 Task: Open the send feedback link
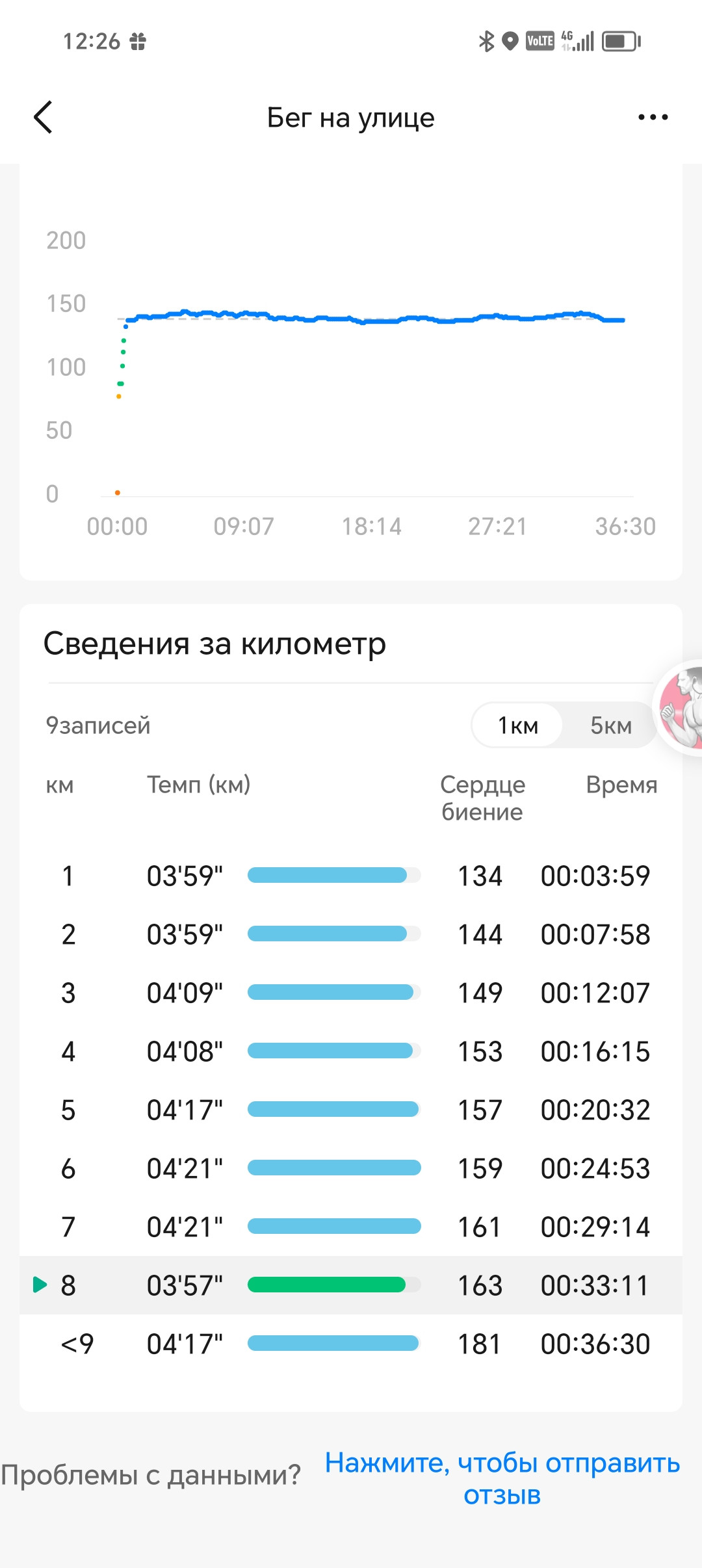point(502,1478)
